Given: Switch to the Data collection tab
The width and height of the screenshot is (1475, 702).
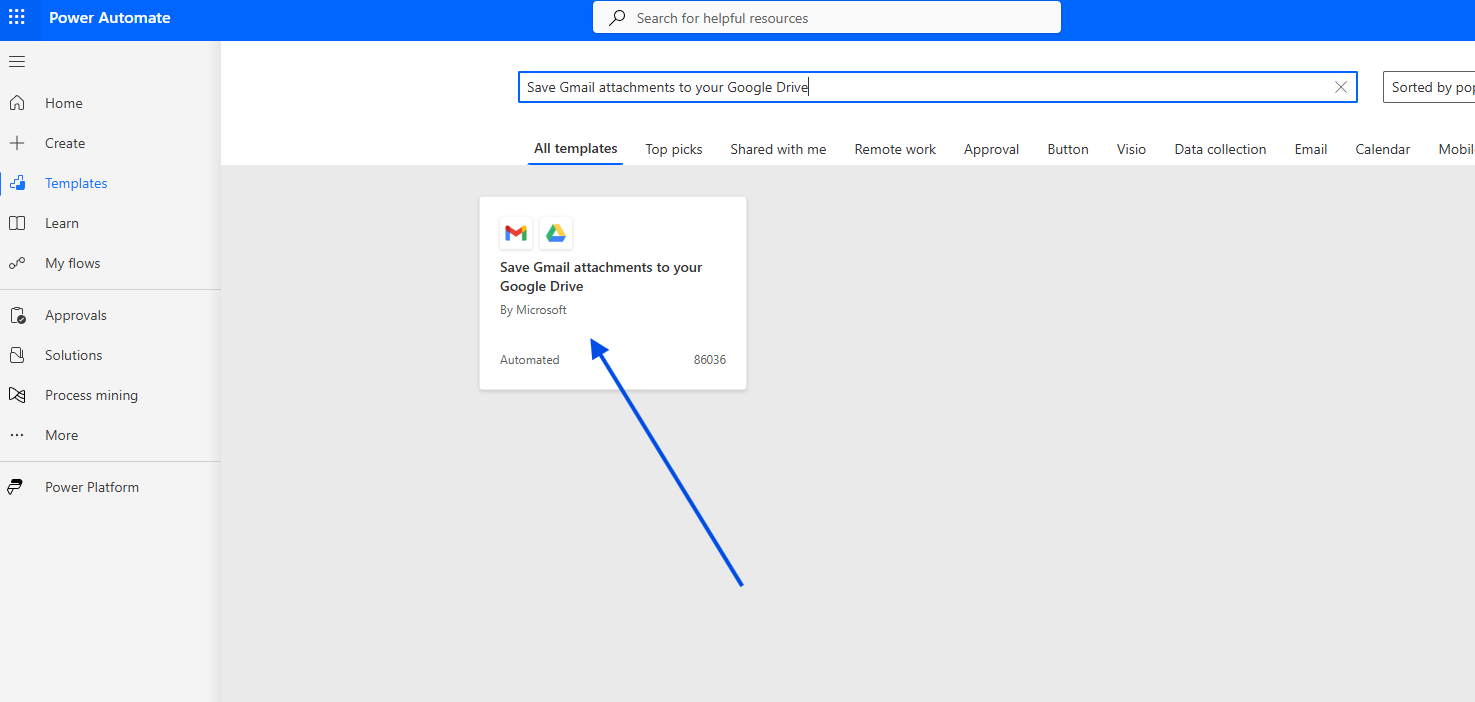Looking at the screenshot, I should point(1220,149).
